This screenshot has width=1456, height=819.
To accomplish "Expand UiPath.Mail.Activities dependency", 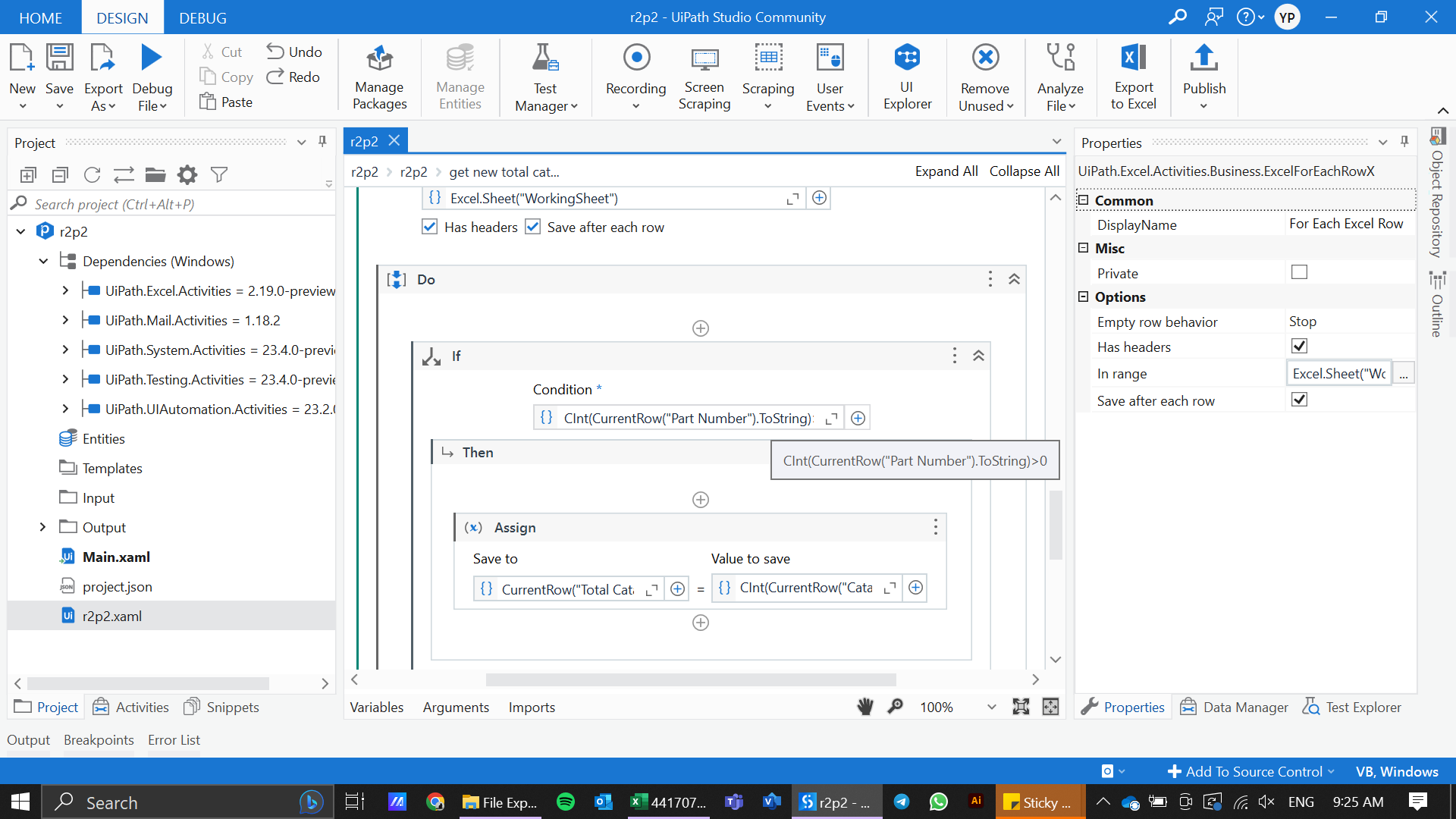I will tap(65, 320).
